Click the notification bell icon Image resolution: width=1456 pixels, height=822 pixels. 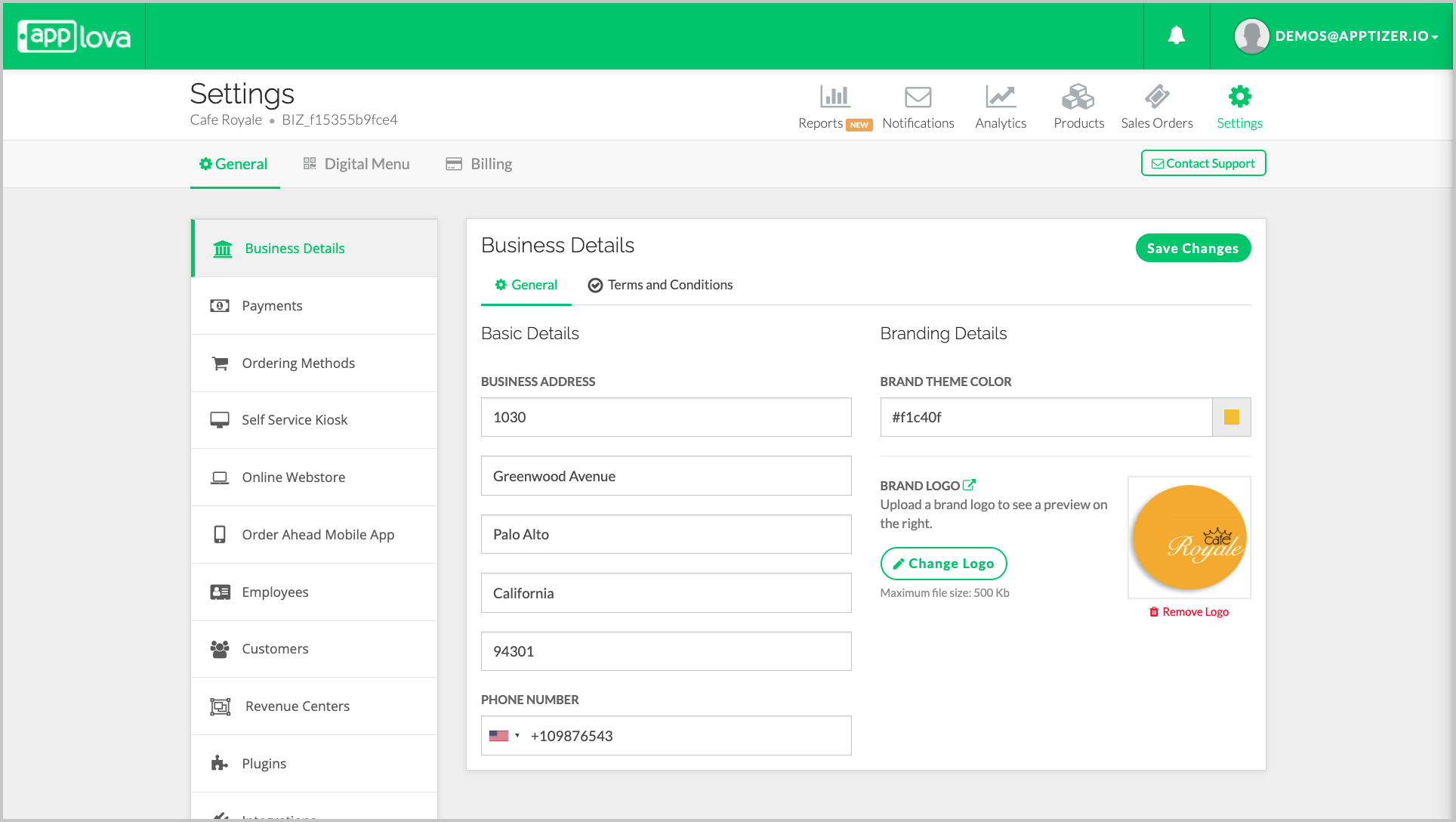[x=1176, y=36]
